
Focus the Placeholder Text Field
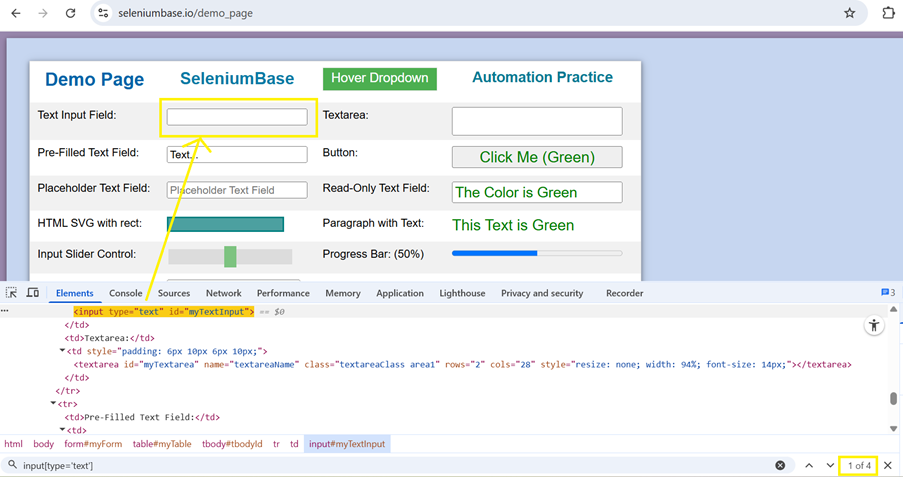pos(237,190)
